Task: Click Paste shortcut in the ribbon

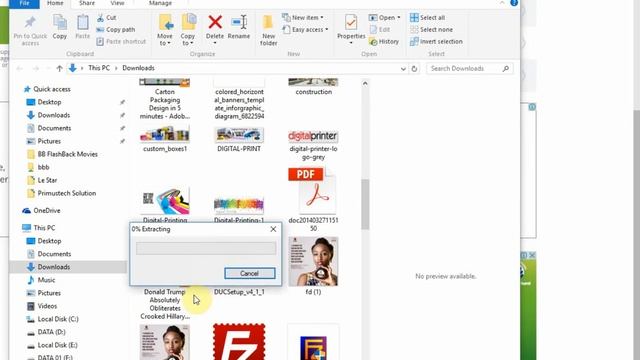Action: tap(121, 41)
